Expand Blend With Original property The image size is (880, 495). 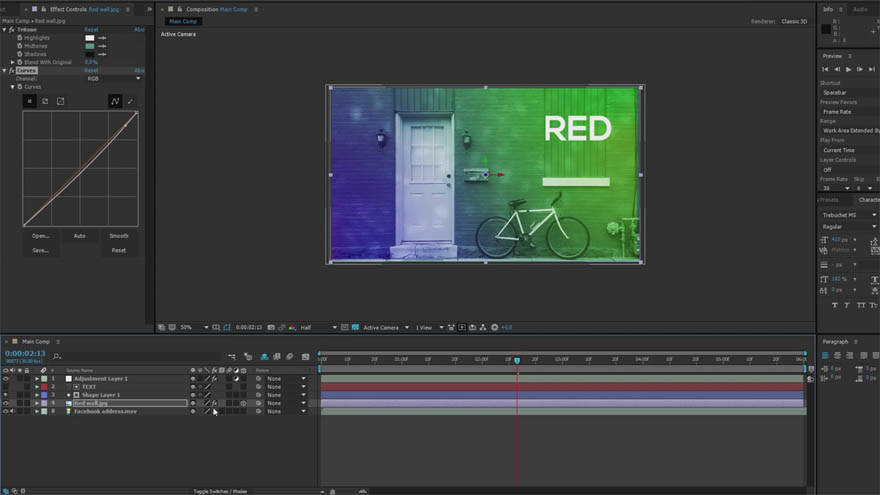click(x=12, y=62)
